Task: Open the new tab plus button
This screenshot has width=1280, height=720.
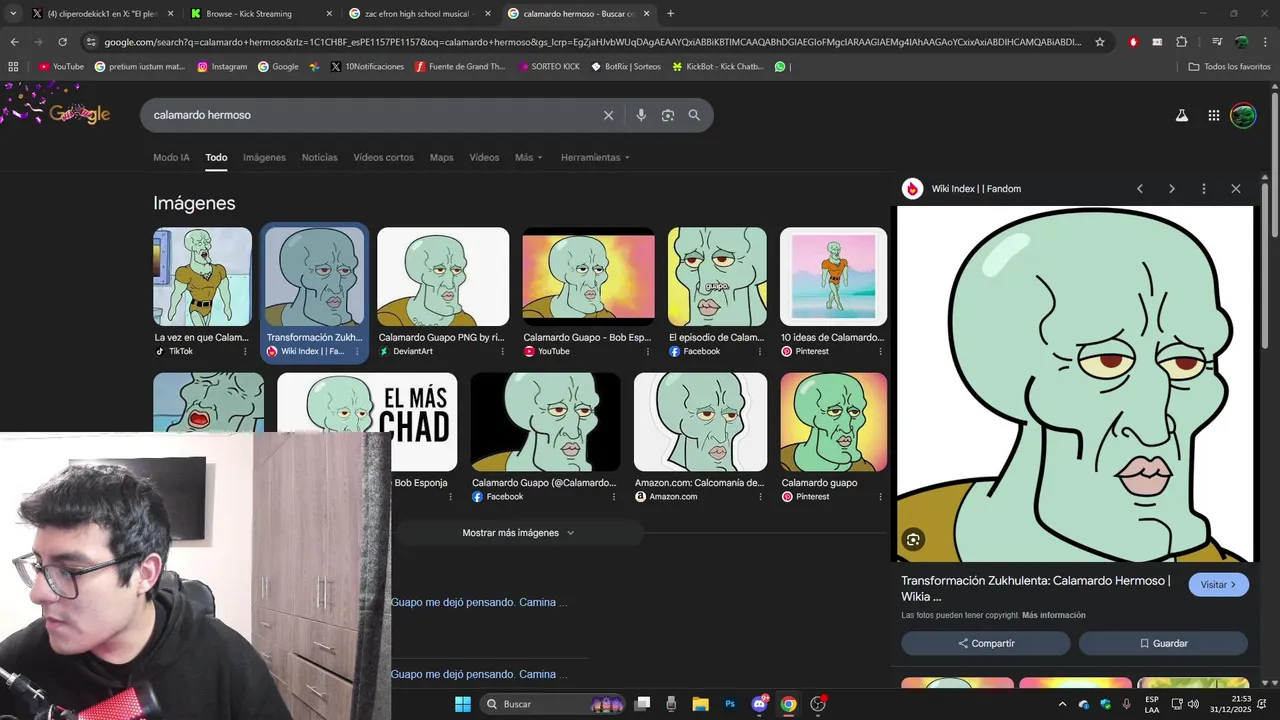Action: tap(670, 14)
